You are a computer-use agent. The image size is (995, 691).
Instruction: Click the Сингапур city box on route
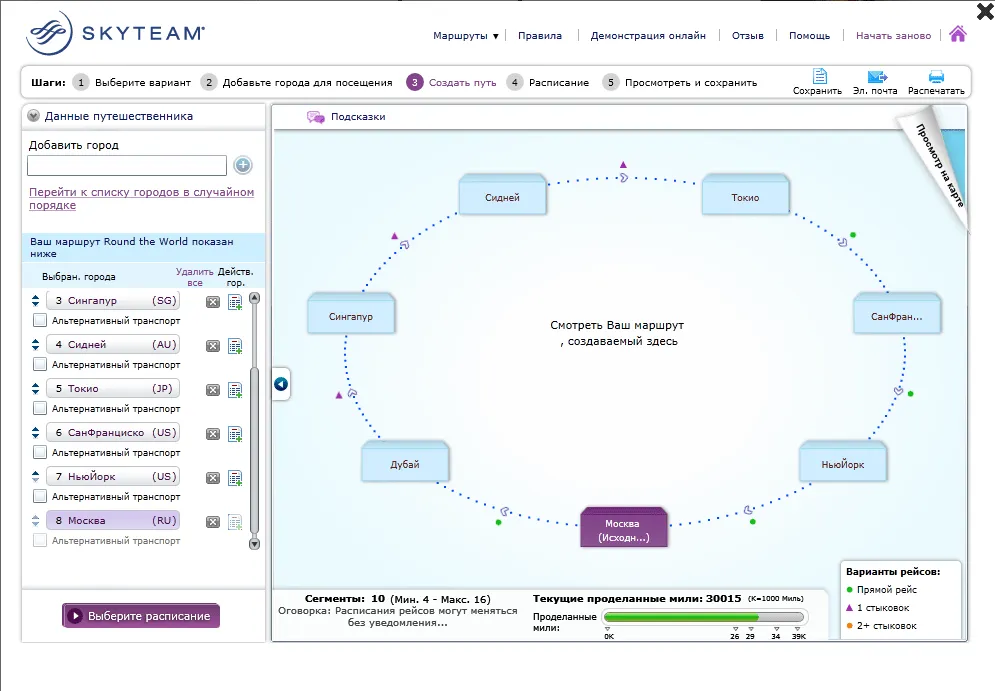(351, 313)
